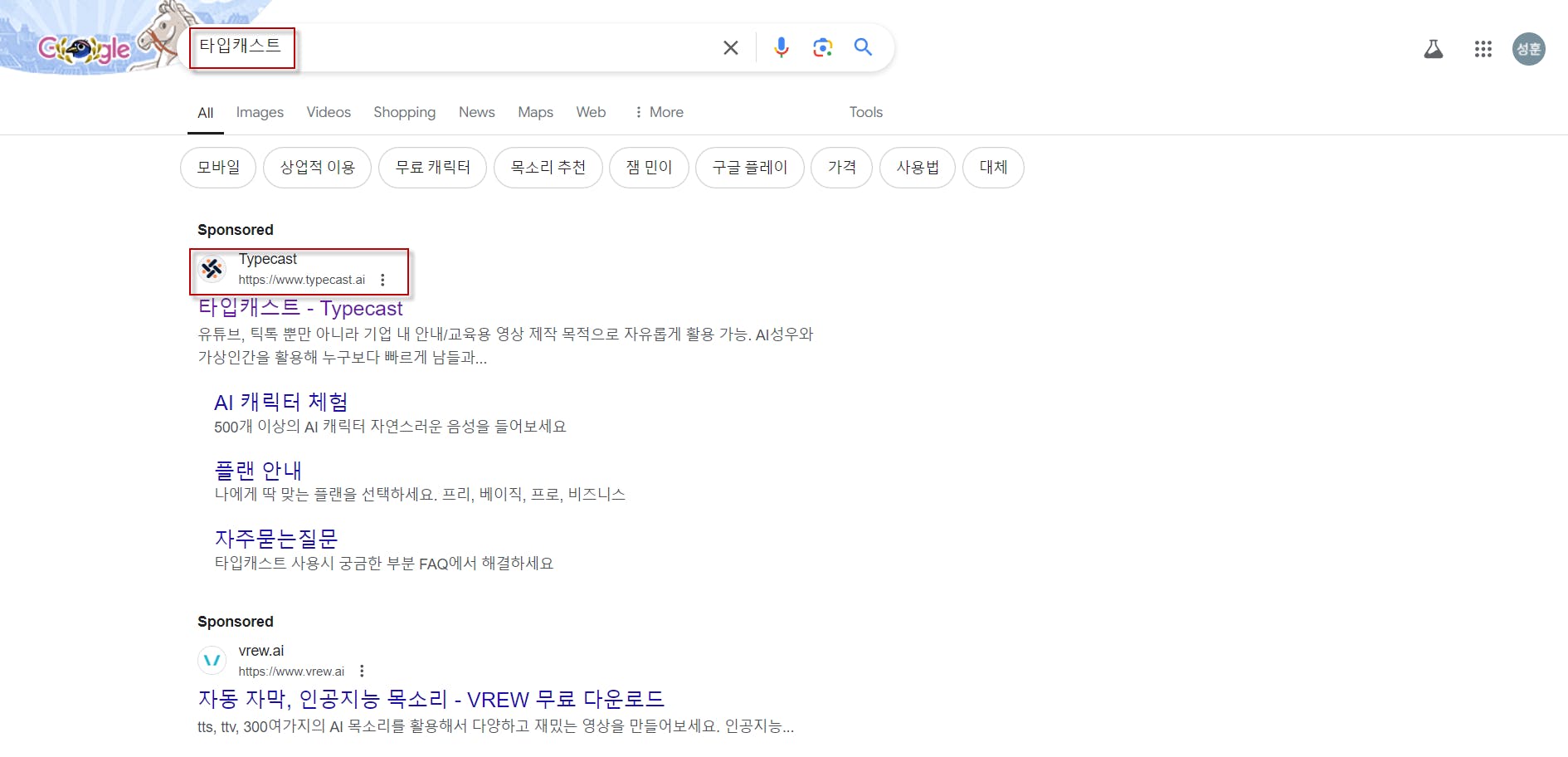Expand the More search filters menu
Screen dimensions: 1568x757
point(659,112)
